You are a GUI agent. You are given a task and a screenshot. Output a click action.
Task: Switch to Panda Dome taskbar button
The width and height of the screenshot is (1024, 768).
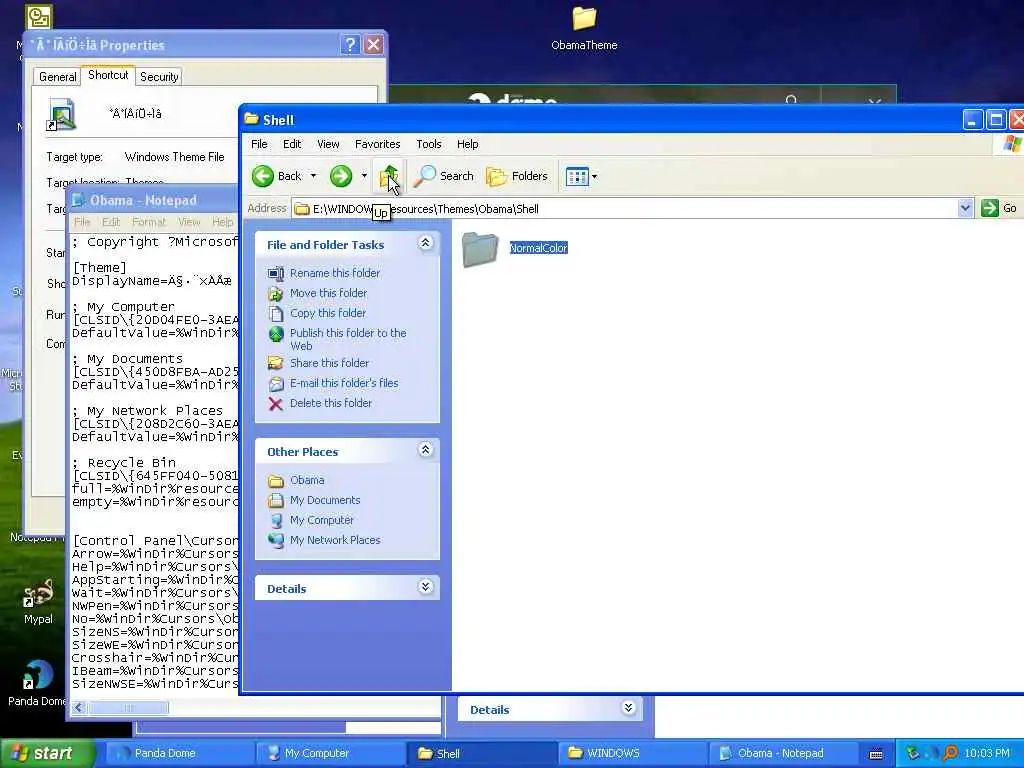pos(178,753)
